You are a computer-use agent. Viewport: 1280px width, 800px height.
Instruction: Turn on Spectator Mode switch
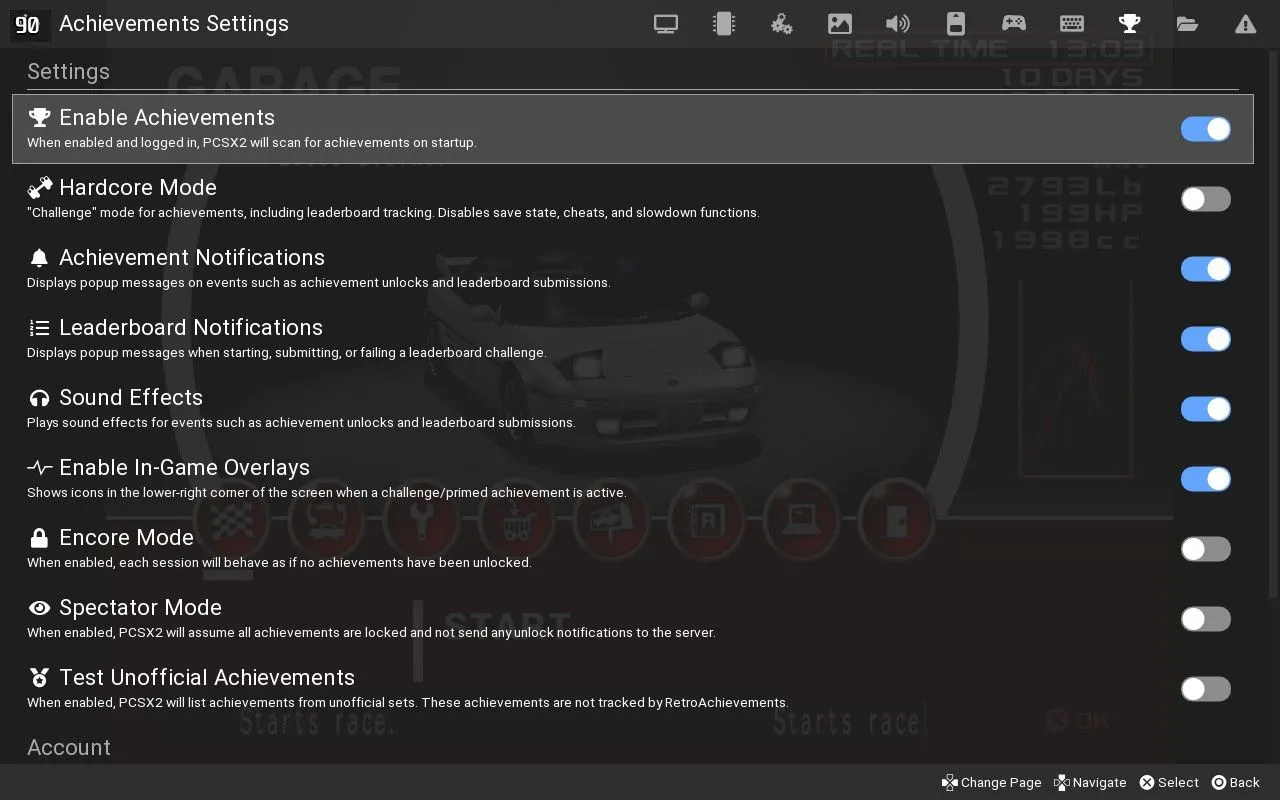pyautogui.click(x=1206, y=619)
